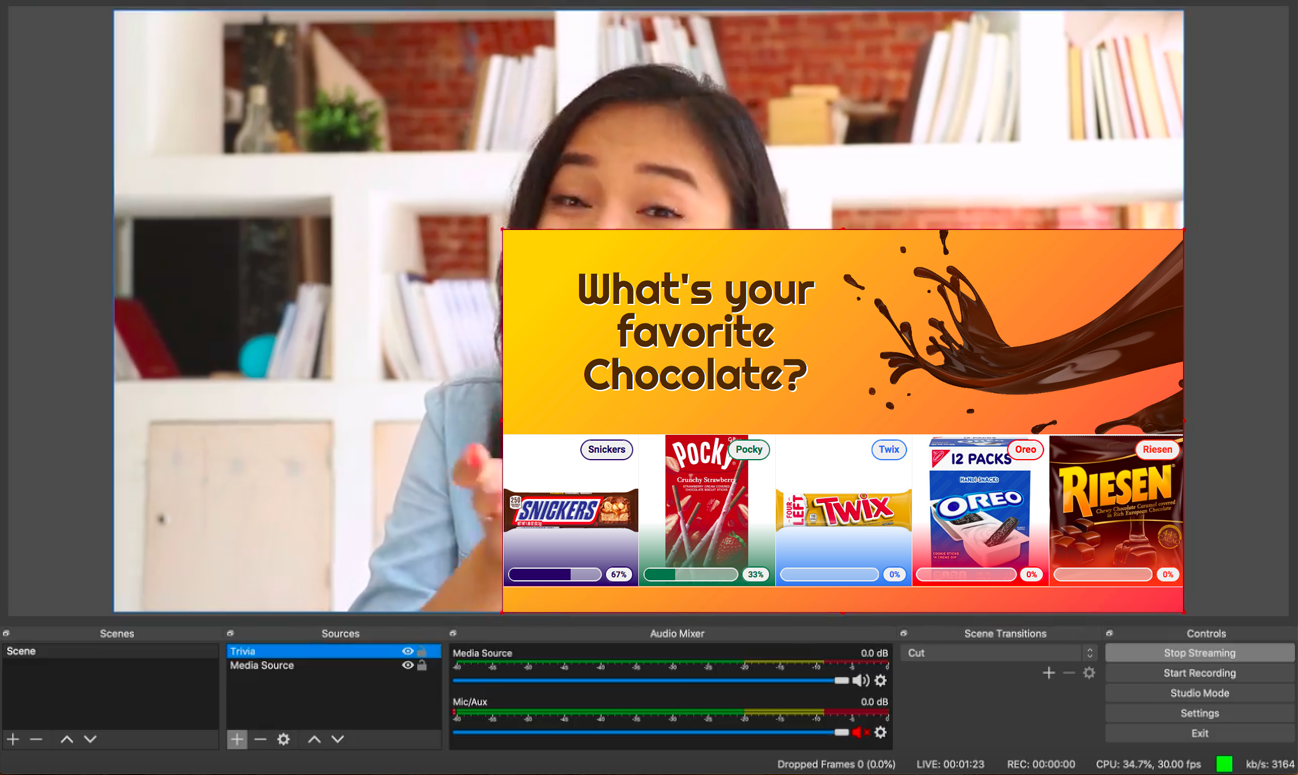Image resolution: width=1298 pixels, height=775 pixels.
Task: Enable Studio Mode
Action: tap(1200, 693)
